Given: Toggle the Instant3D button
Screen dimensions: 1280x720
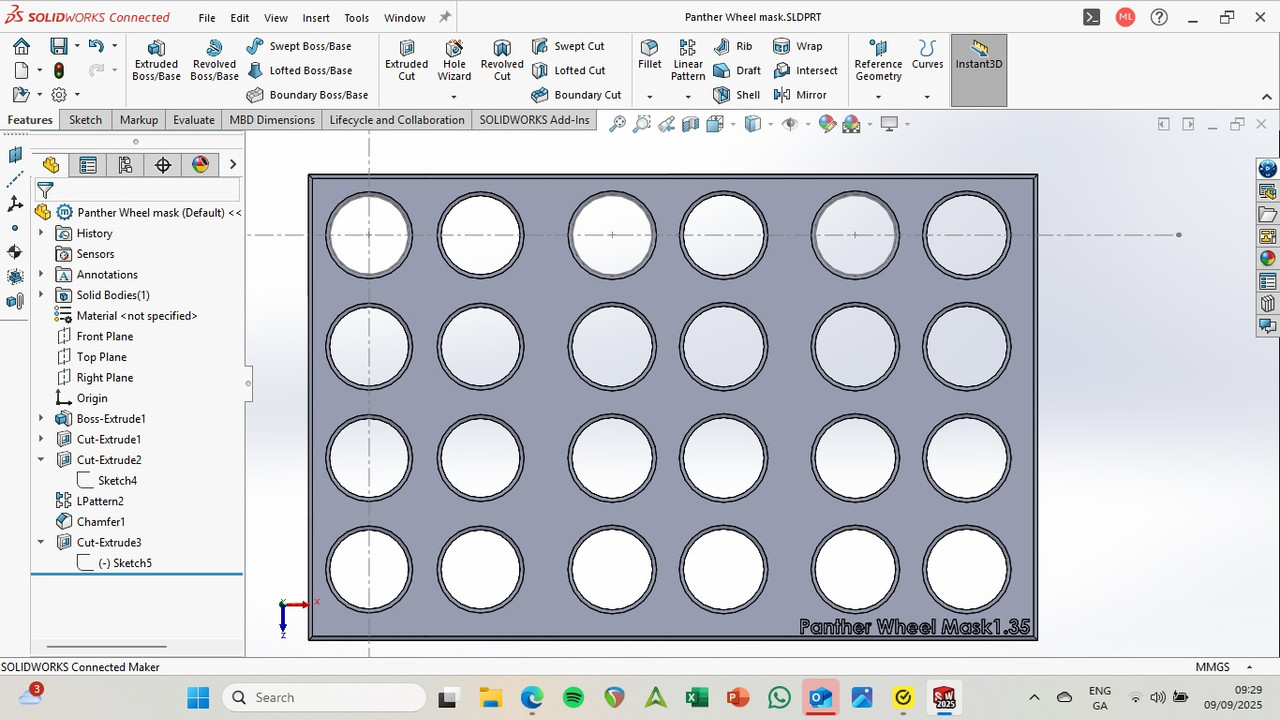Looking at the screenshot, I should [x=979, y=70].
